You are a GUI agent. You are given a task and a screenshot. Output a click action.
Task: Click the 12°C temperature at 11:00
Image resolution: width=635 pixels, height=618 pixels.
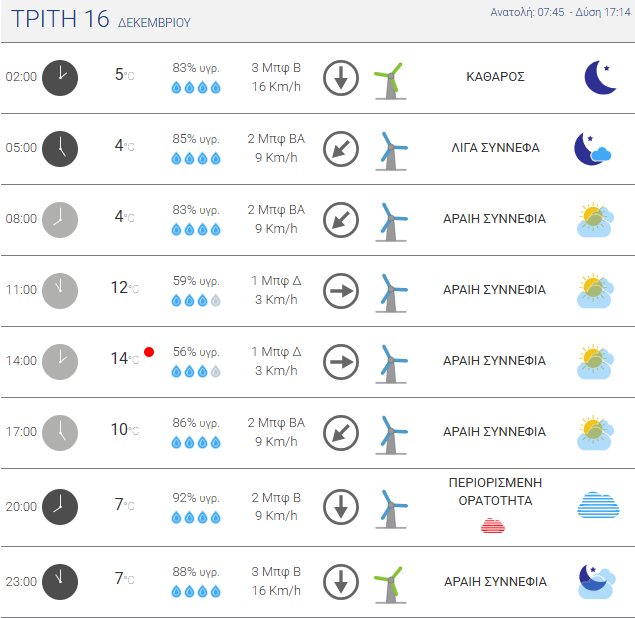(x=121, y=288)
